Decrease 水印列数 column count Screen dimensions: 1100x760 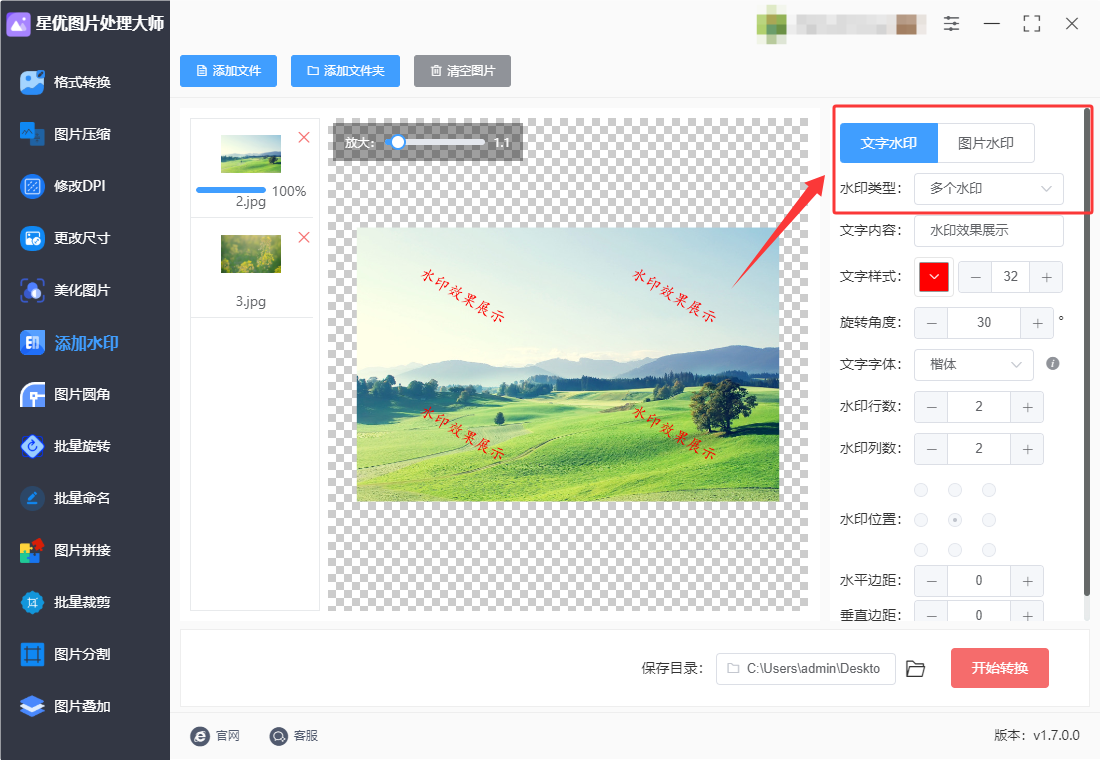pos(931,449)
